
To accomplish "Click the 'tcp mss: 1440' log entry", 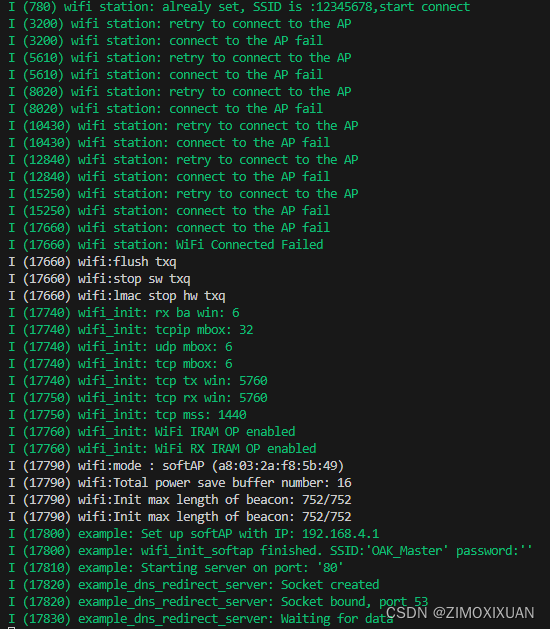I will point(127,414).
